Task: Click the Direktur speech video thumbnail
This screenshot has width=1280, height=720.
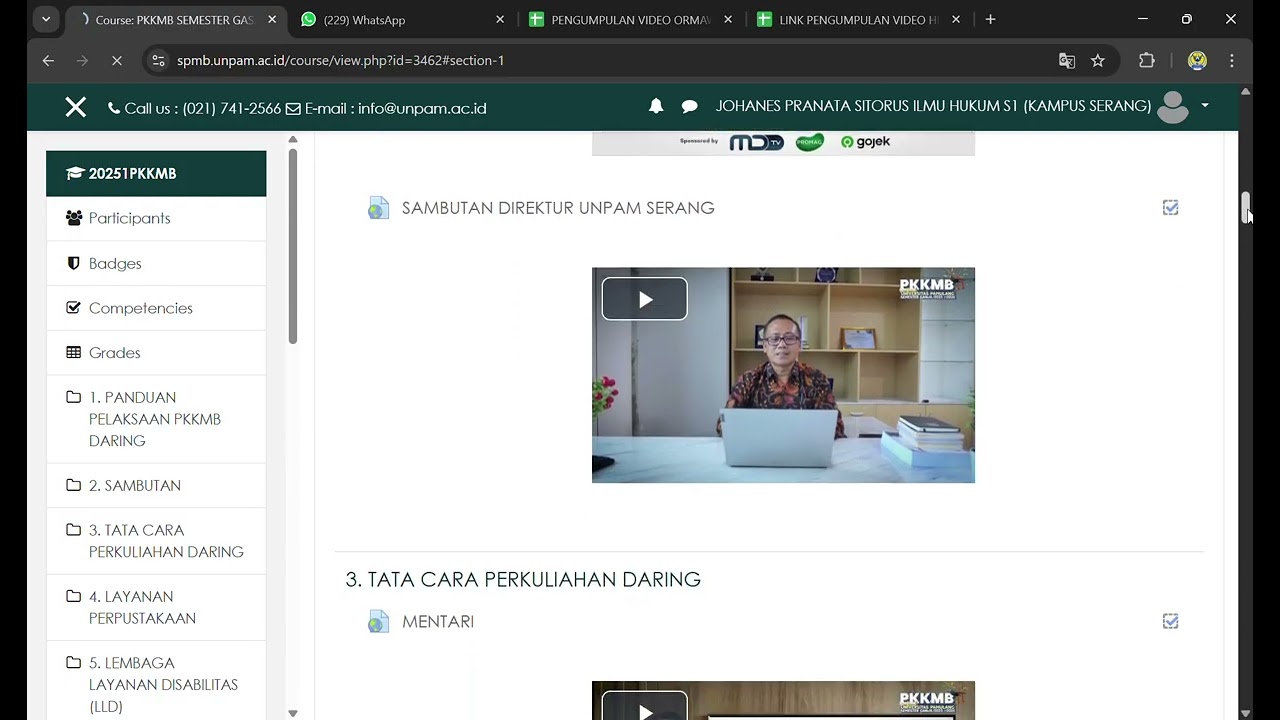Action: coord(783,375)
